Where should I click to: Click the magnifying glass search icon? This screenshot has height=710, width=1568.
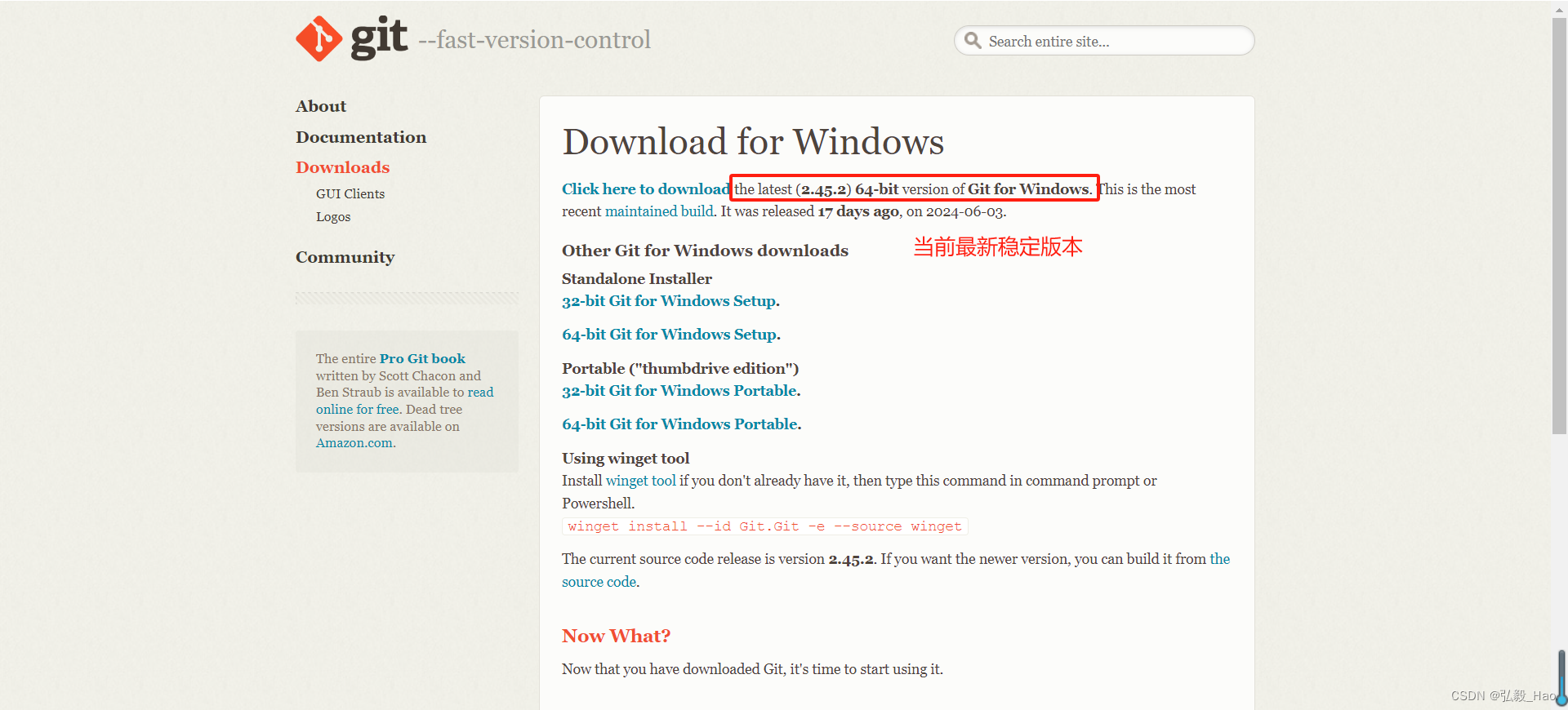pos(972,41)
